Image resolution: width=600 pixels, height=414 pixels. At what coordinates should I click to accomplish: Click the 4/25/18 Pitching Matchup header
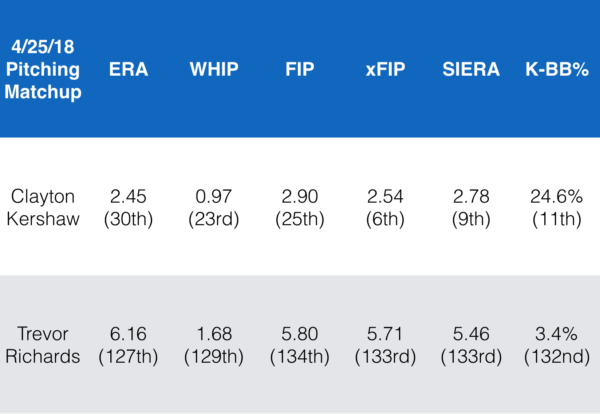45,68
